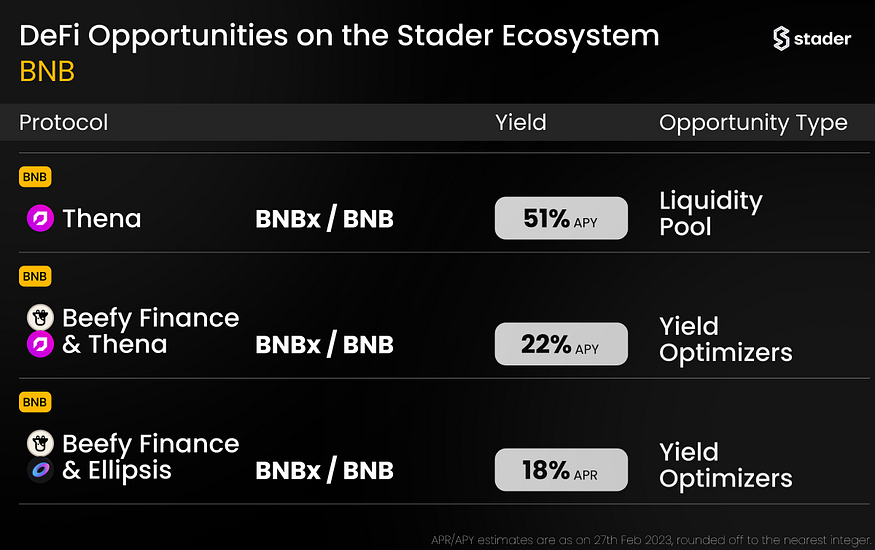The width and height of the screenshot is (875, 550).
Task: Click the Liquidity Pool opportunity label
Action: click(710, 214)
